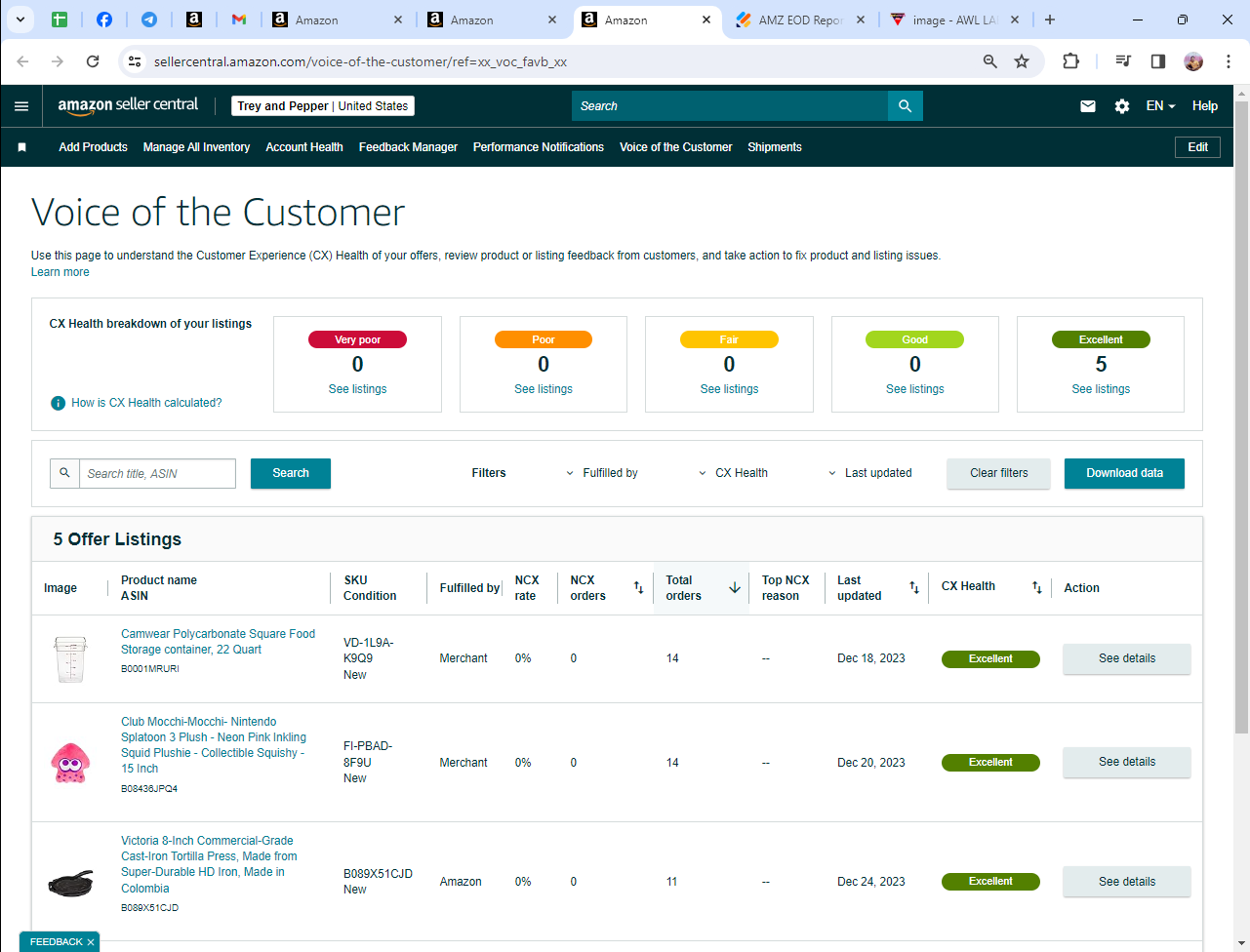Viewport: 1250px width, 952px height.
Task: See listings under Very poor
Action: (358, 389)
